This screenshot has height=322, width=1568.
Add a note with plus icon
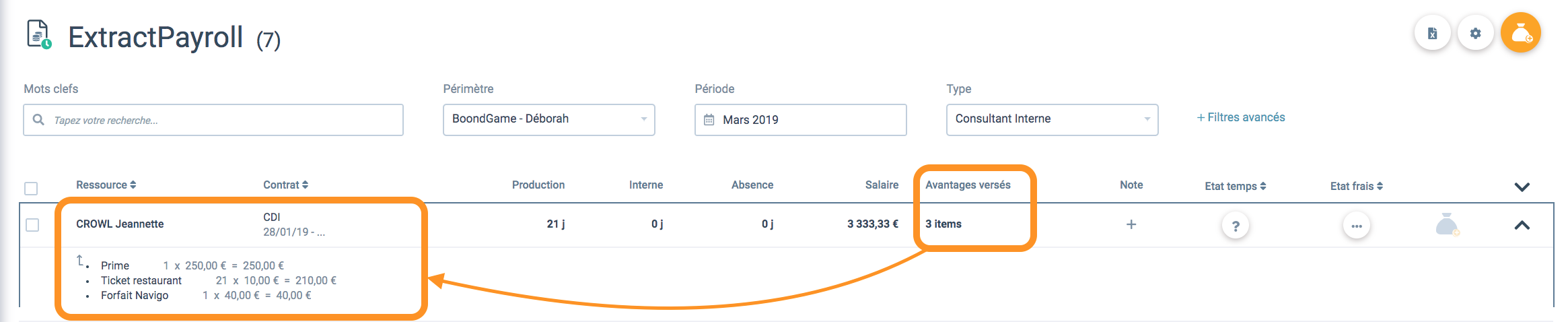(1131, 224)
